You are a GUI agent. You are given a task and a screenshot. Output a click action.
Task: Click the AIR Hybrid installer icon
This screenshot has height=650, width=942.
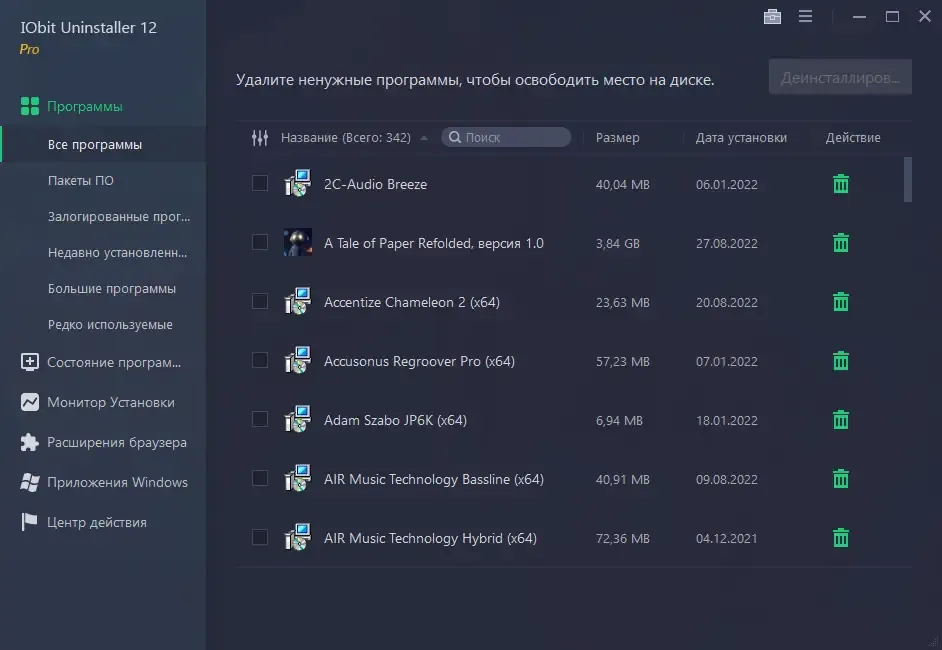click(x=297, y=537)
